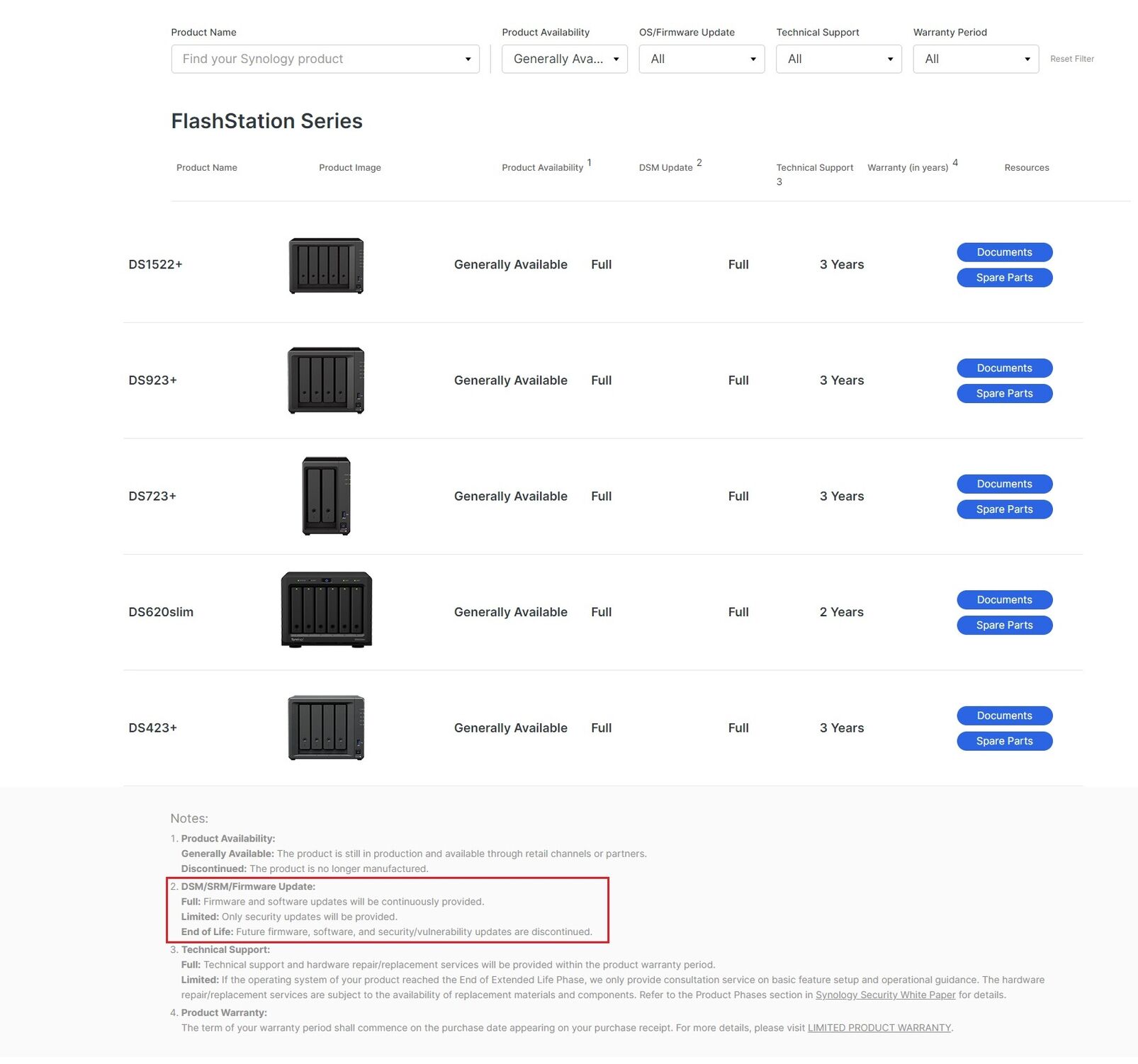Click the DS723+ product image
The height and width of the screenshot is (1064, 1138).
click(326, 496)
